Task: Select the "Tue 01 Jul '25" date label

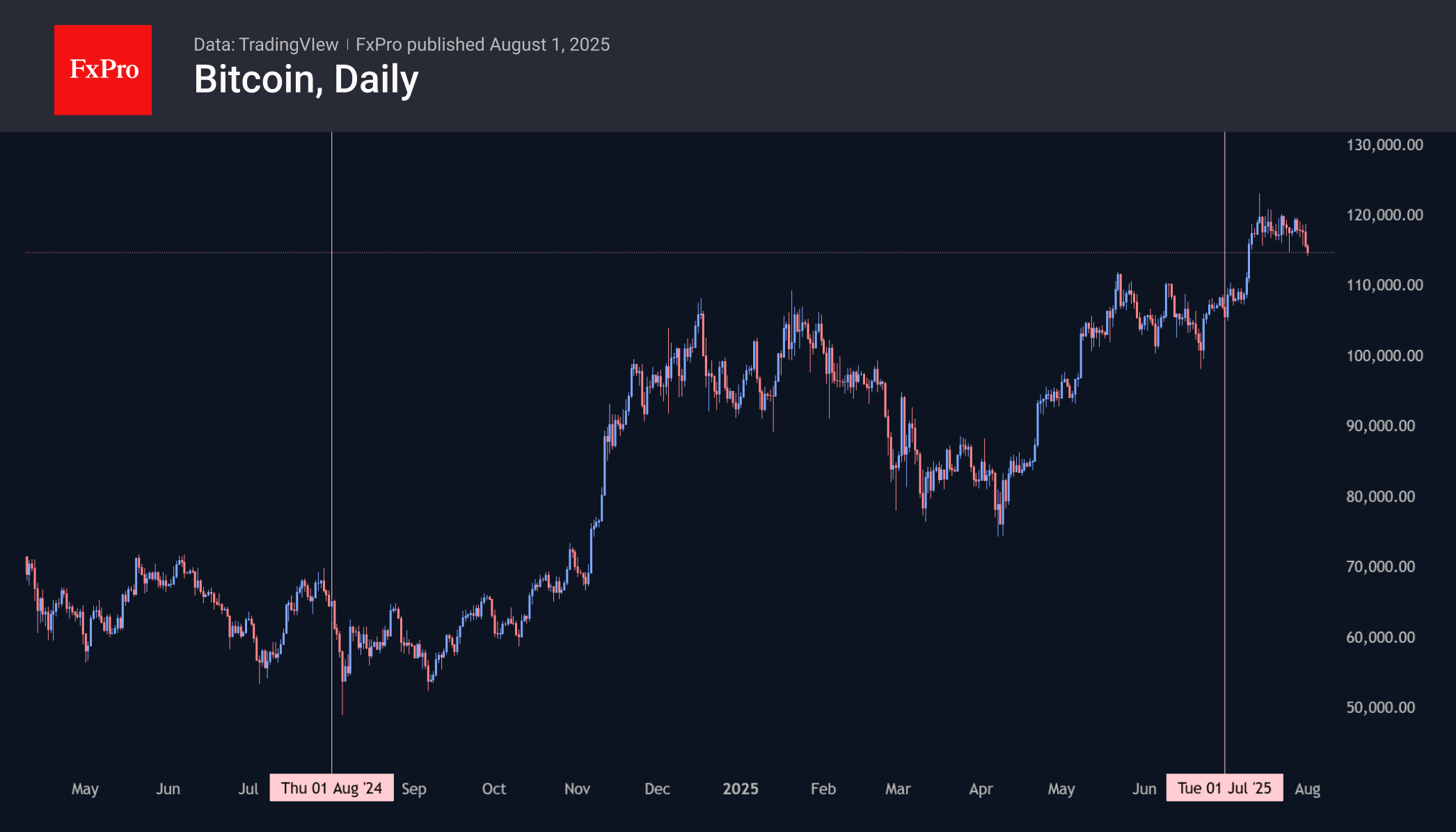Action: [1224, 788]
